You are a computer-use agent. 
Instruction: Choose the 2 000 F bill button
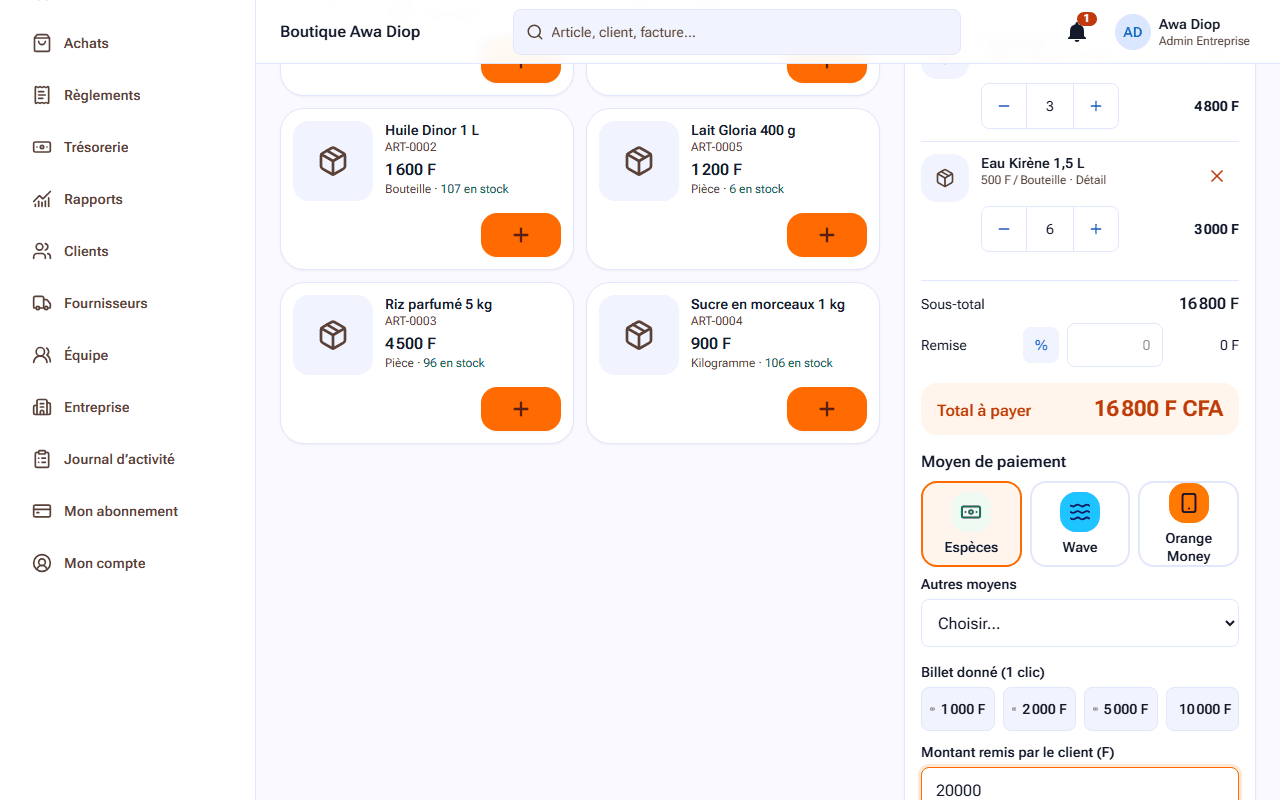tap(1040, 709)
